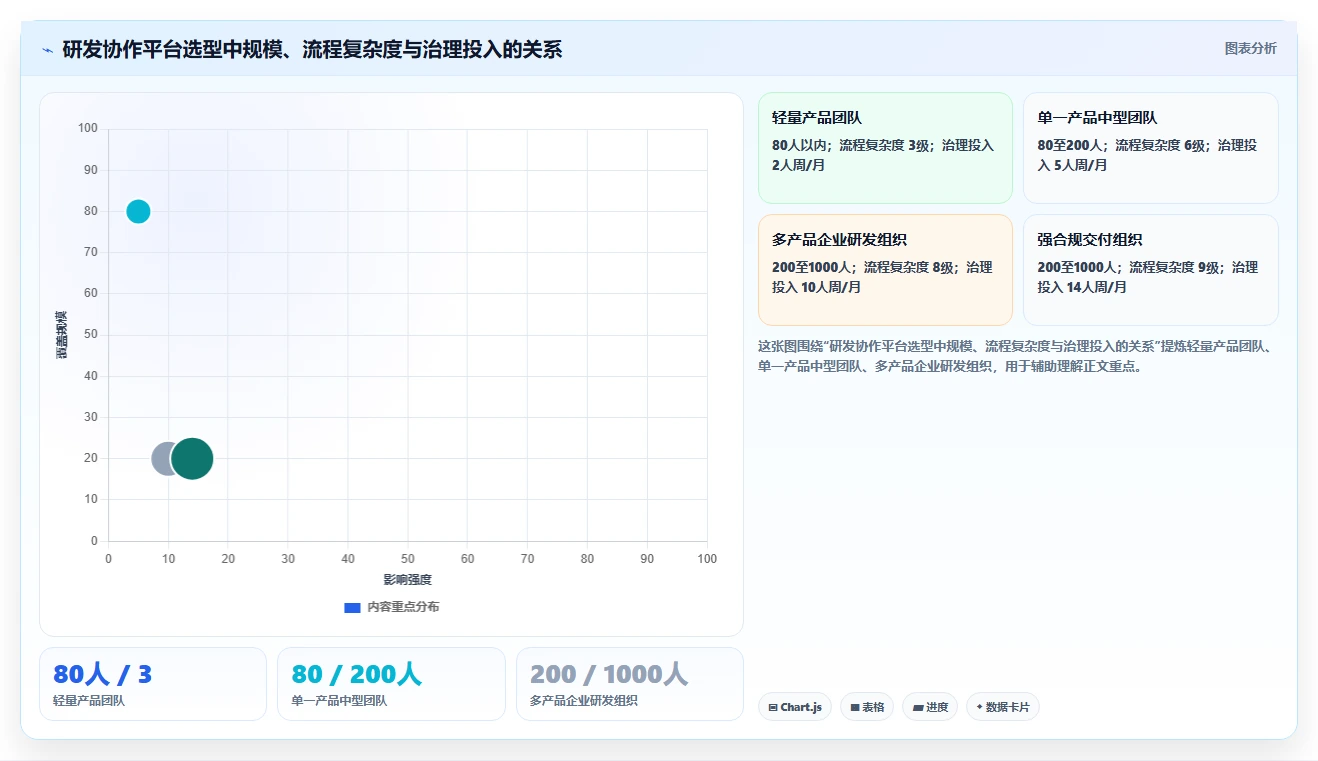Click the 80 / 200人 stat card
Screen dimensions: 1318x761
(x=391, y=684)
